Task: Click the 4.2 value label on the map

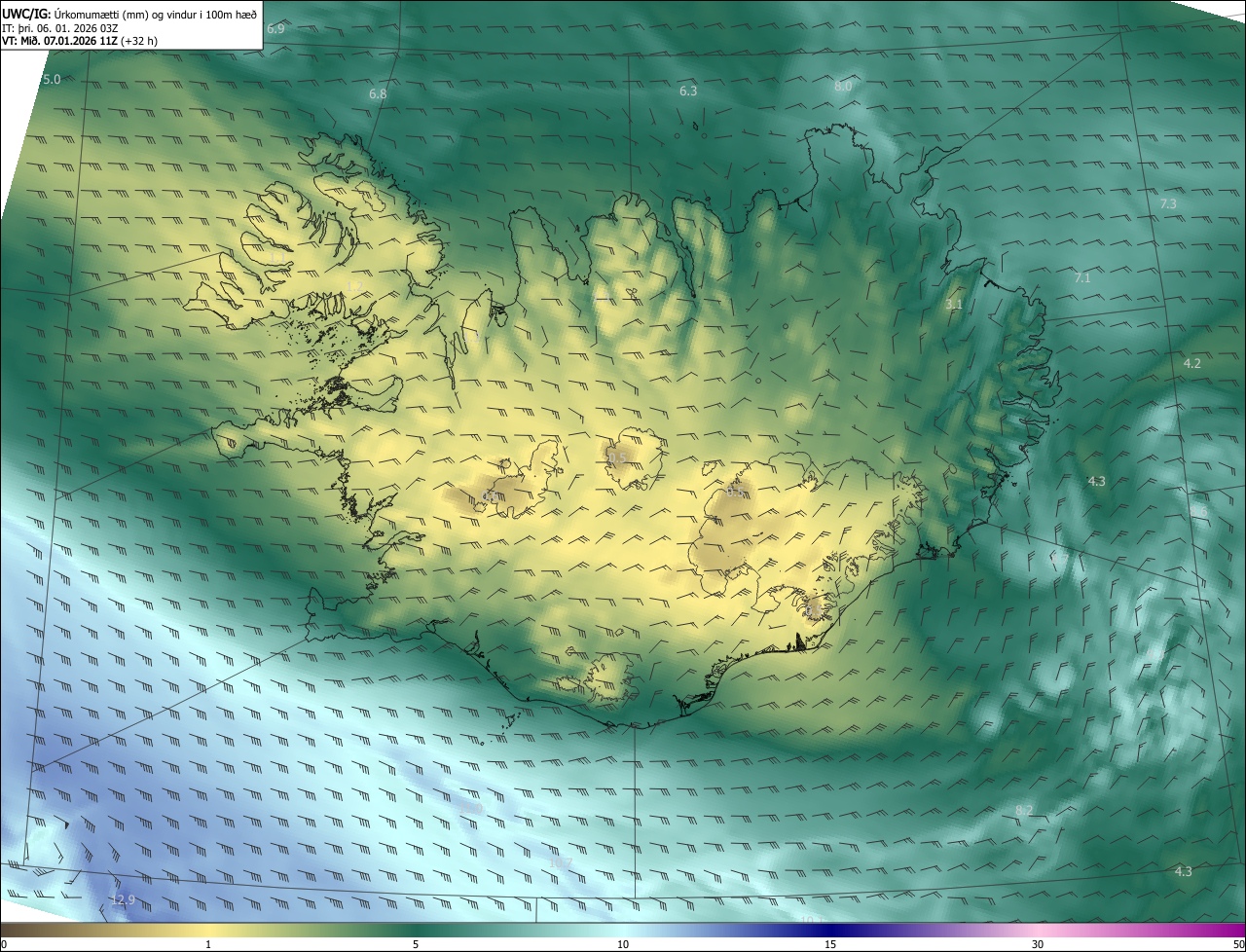Action: coord(1192,363)
